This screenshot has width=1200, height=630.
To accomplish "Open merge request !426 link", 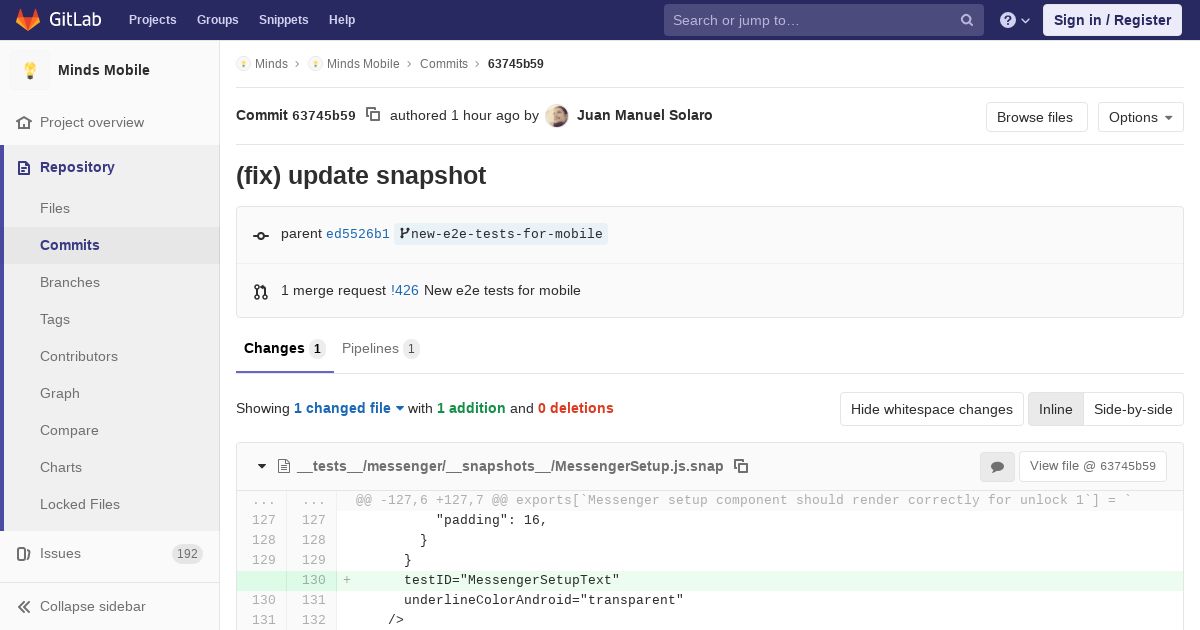I will click(405, 290).
